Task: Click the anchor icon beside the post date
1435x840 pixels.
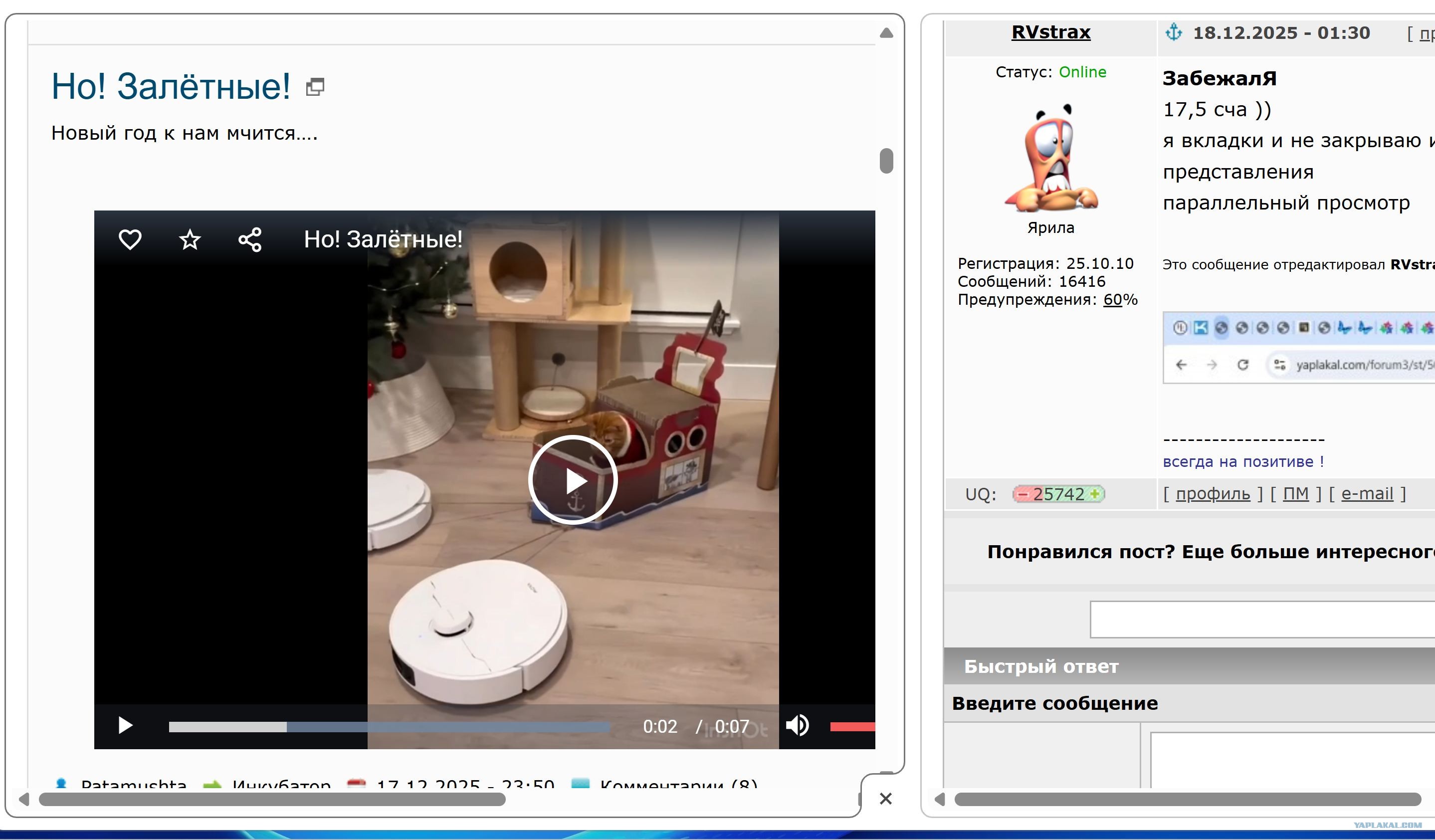Action: coord(1174,32)
